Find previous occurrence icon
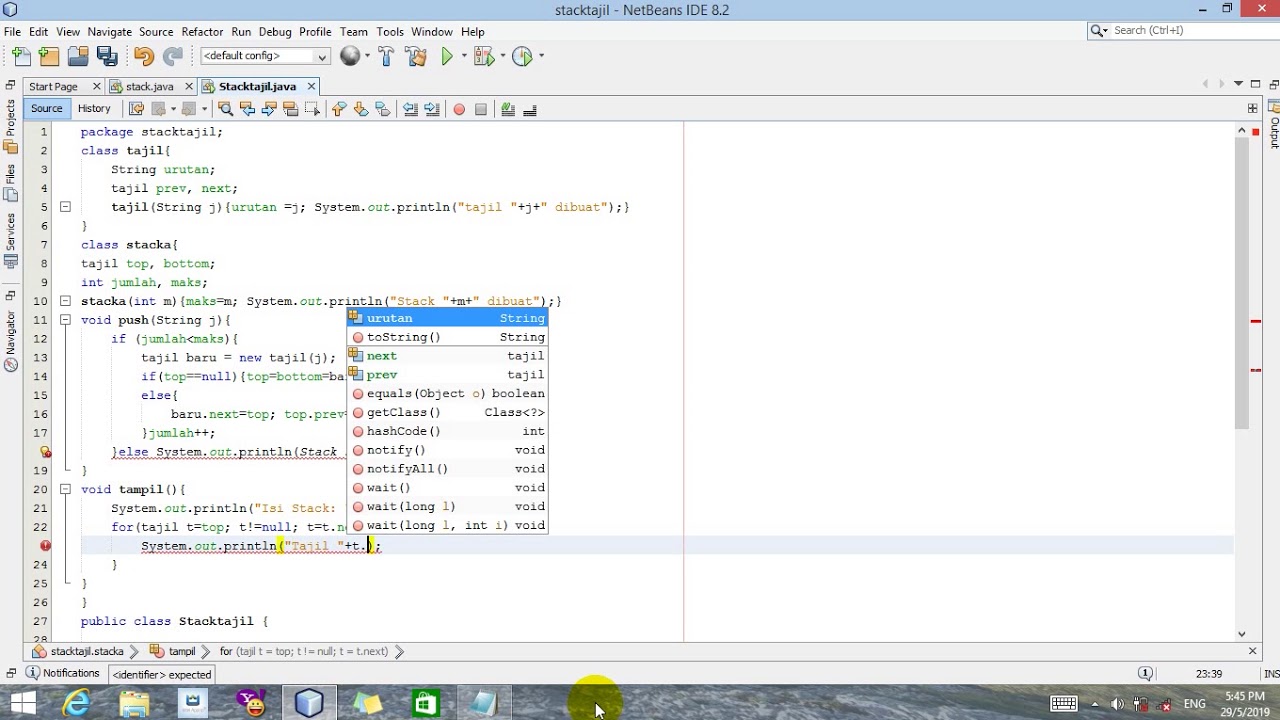1280x720 pixels. tap(247, 109)
